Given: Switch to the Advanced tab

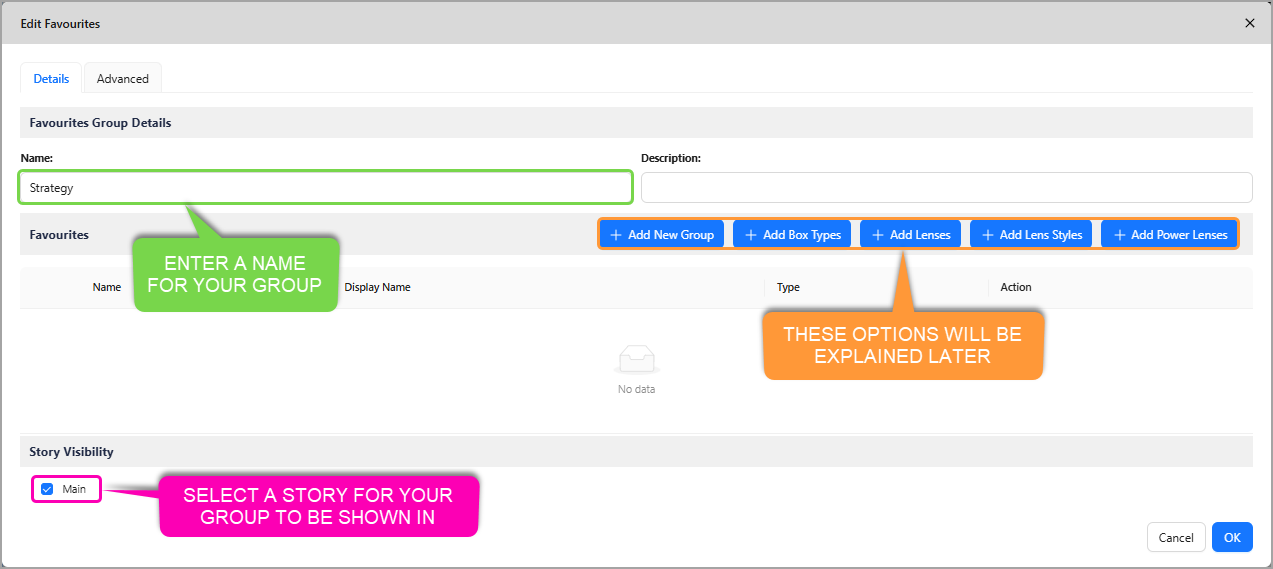Looking at the screenshot, I should coord(123,79).
